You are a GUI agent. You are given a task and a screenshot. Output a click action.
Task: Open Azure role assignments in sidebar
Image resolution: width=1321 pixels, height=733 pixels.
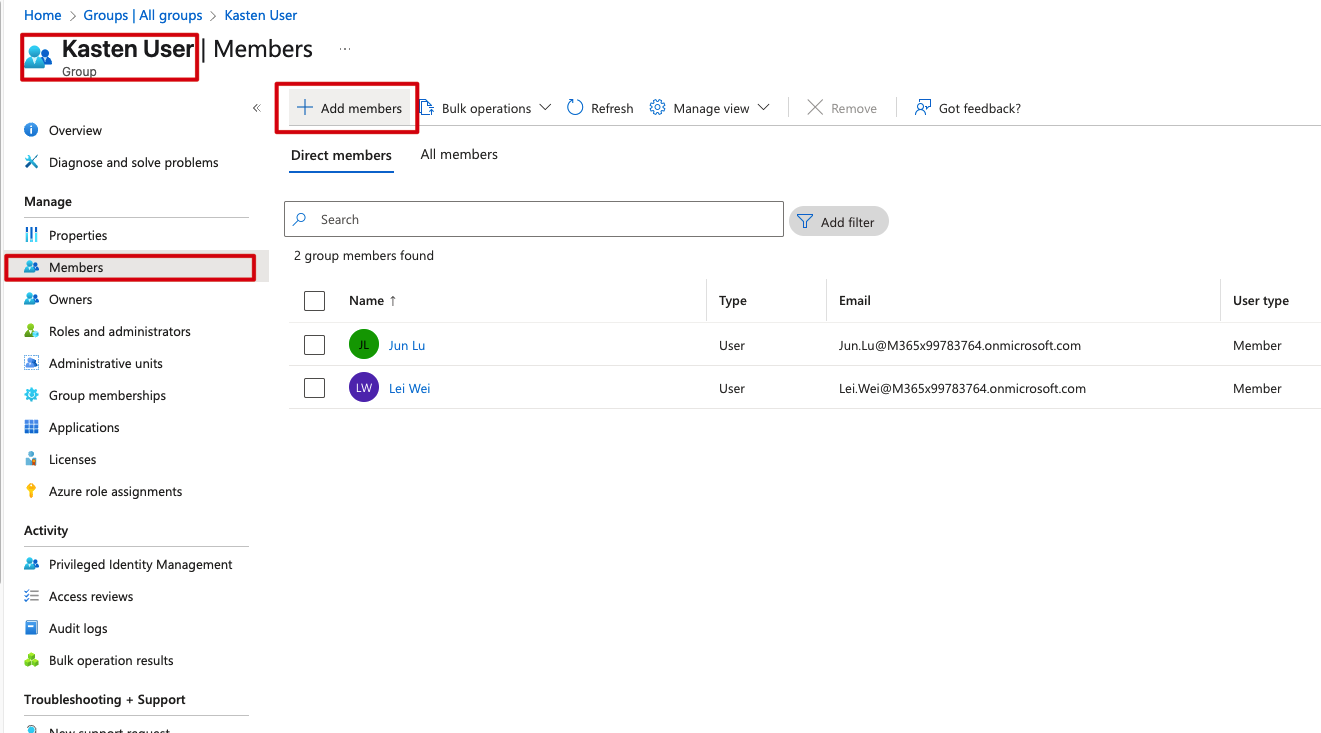pyautogui.click(x=116, y=491)
